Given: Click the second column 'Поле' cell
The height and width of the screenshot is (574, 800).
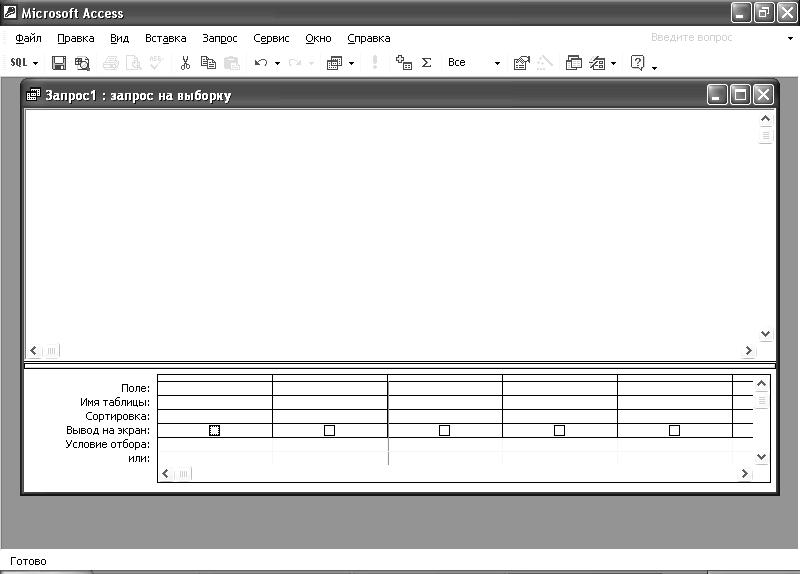Looking at the screenshot, I should point(330,388).
